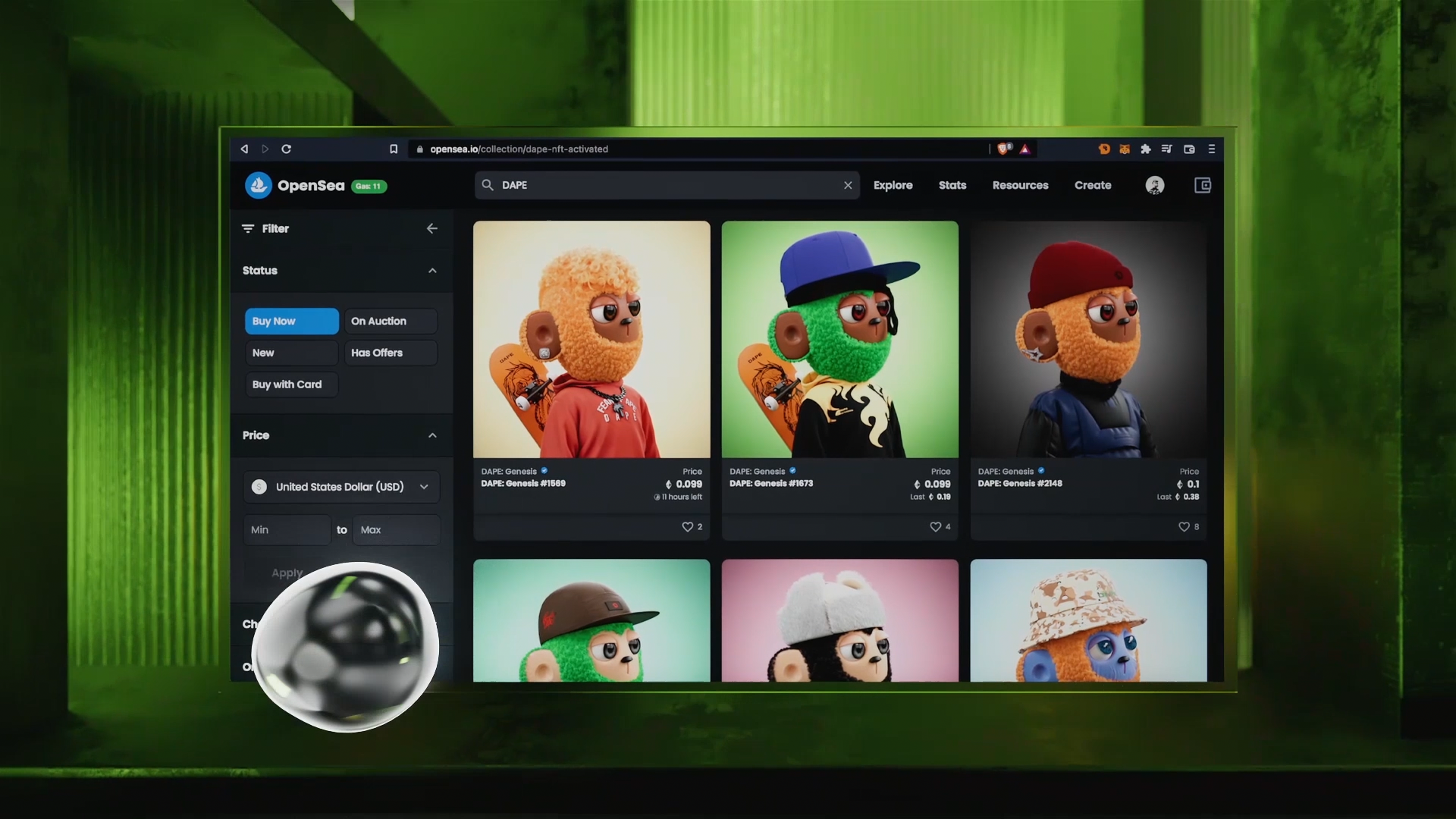
Task: Toggle the Buy Now status filter
Action: [292, 321]
